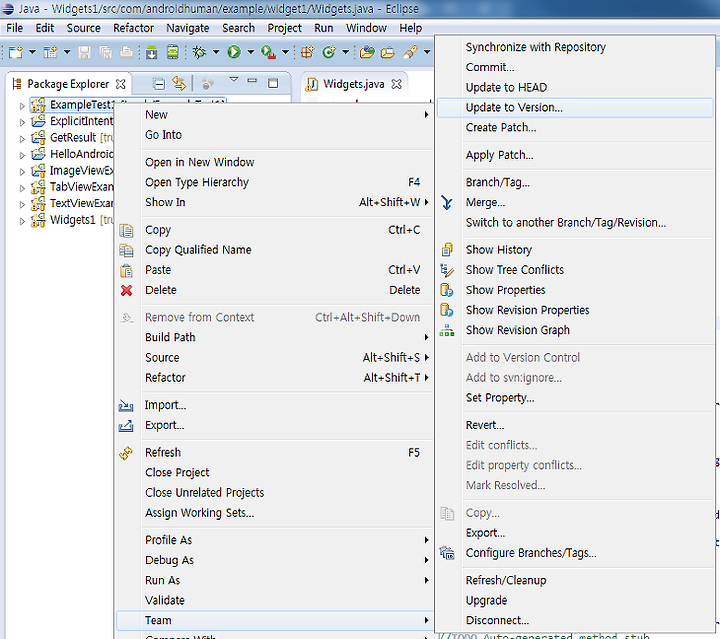Open the Build Path submenu
The image size is (720, 639).
pyautogui.click(x=274, y=337)
